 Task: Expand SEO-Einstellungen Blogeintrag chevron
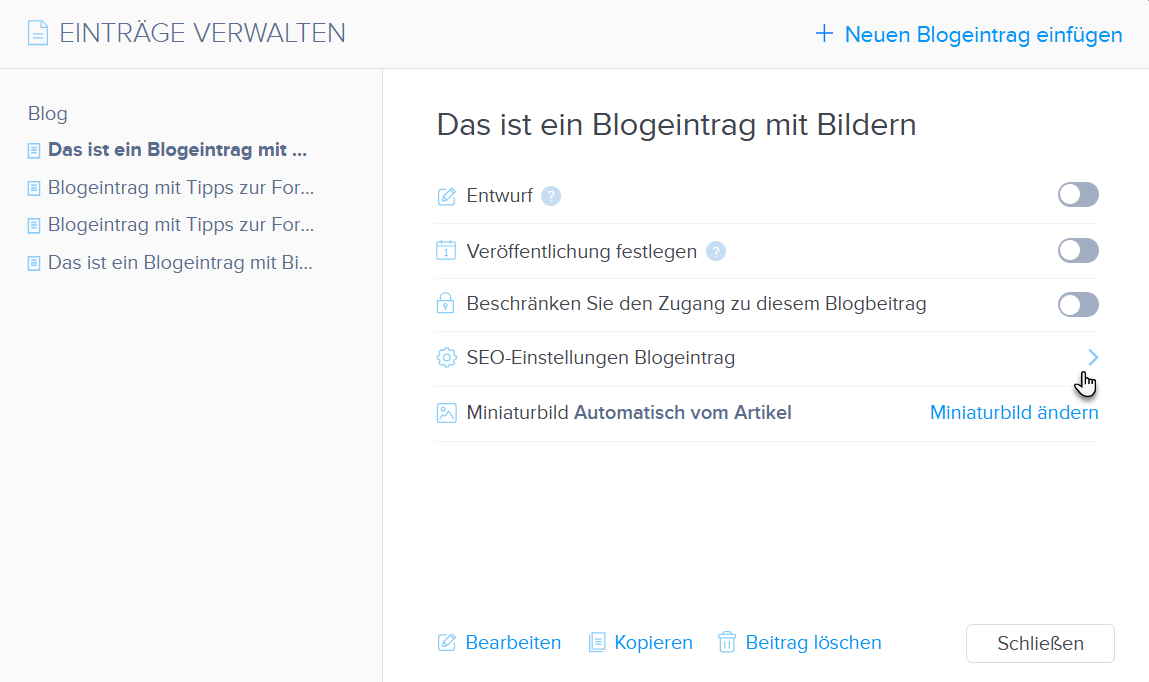[1093, 357]
